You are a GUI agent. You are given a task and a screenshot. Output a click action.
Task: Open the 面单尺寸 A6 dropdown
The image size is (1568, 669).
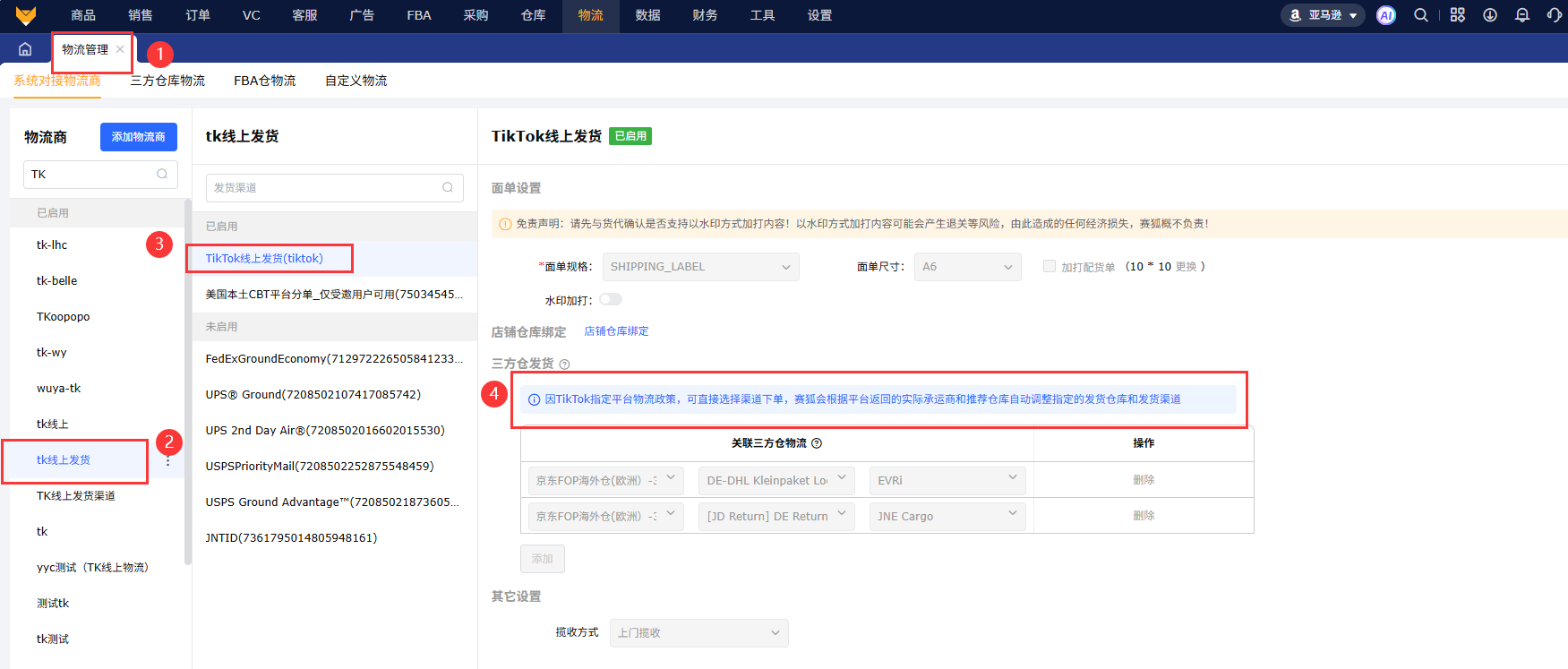(x=967, y=267)
